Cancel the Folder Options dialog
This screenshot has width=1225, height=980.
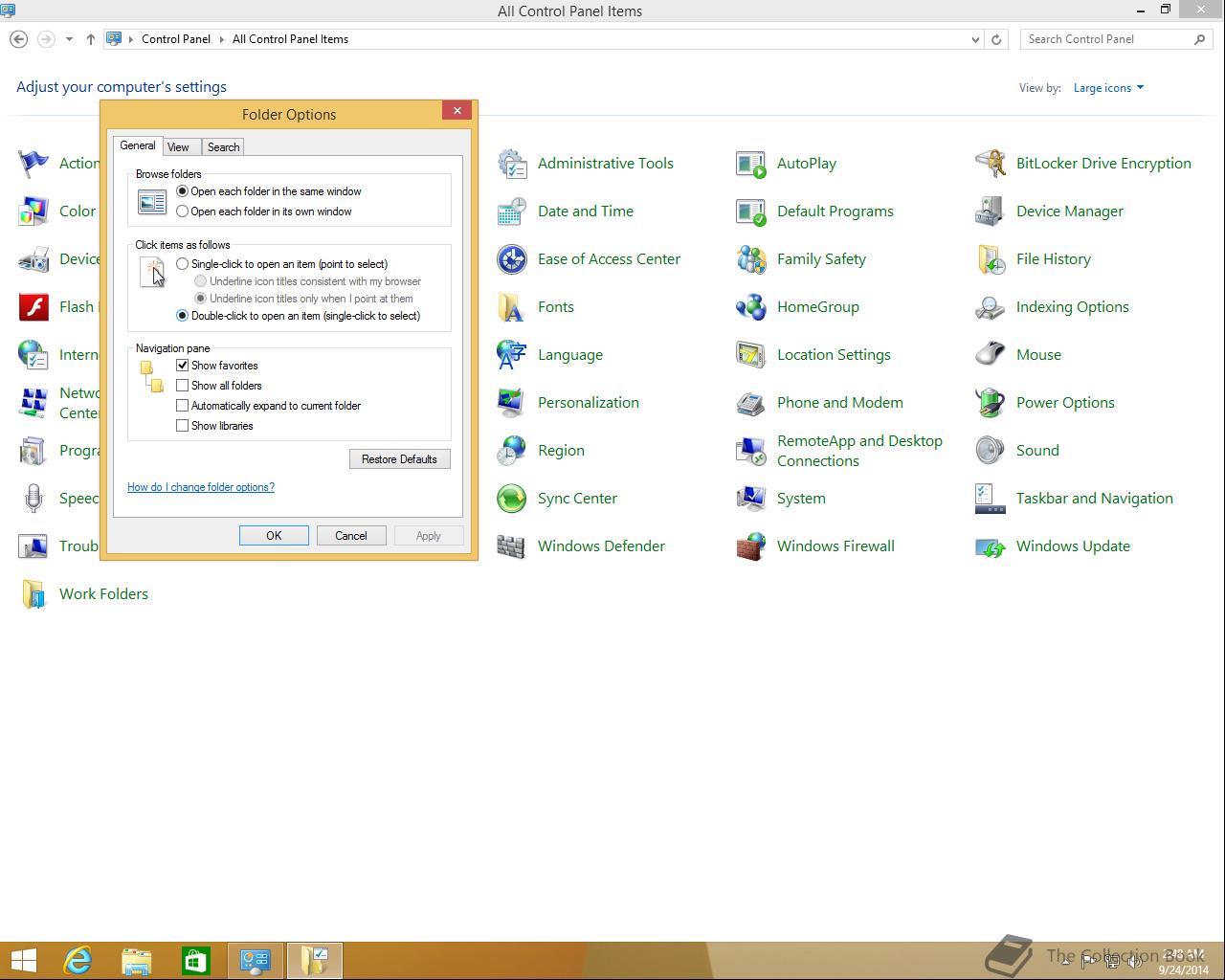[351, 536]
